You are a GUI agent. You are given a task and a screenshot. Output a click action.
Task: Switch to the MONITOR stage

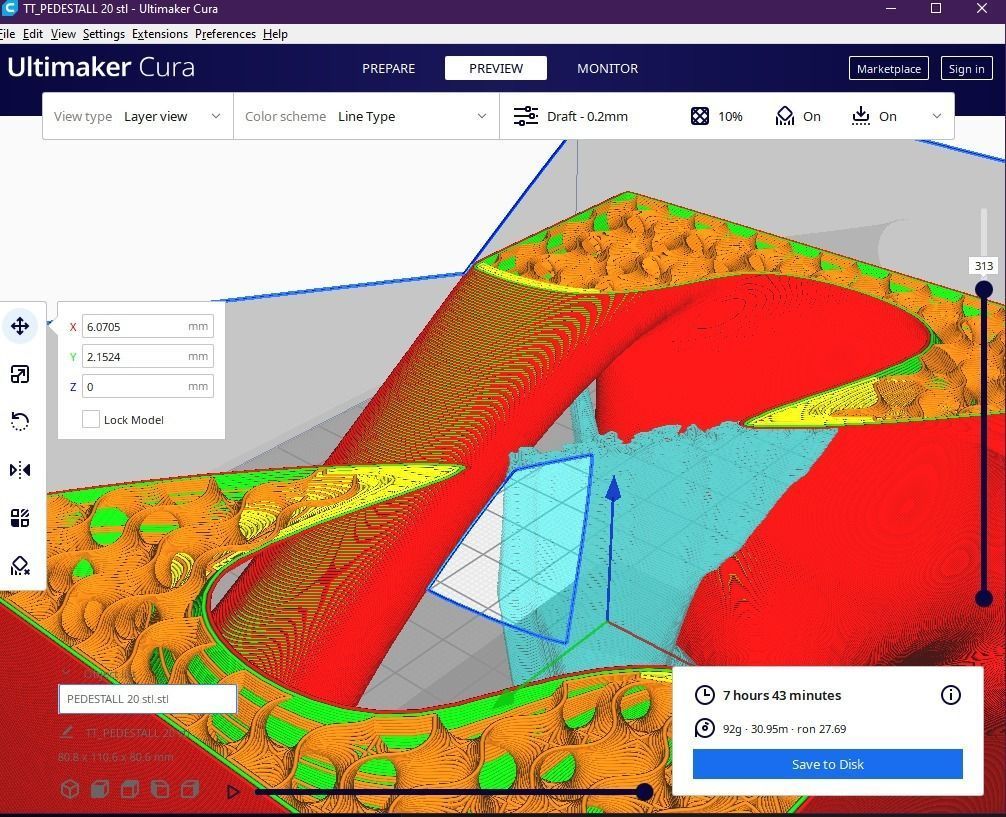607,68
